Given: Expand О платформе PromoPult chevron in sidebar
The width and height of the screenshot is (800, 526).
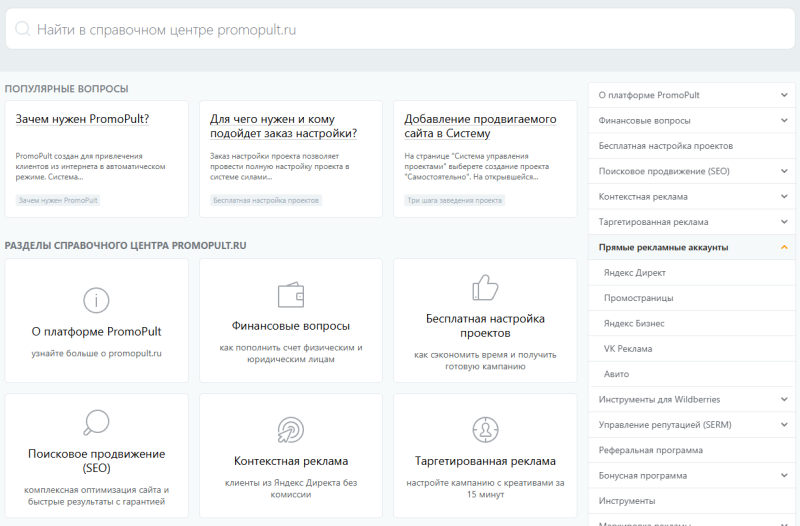Looking at the screenshot, I should (784, 95).
